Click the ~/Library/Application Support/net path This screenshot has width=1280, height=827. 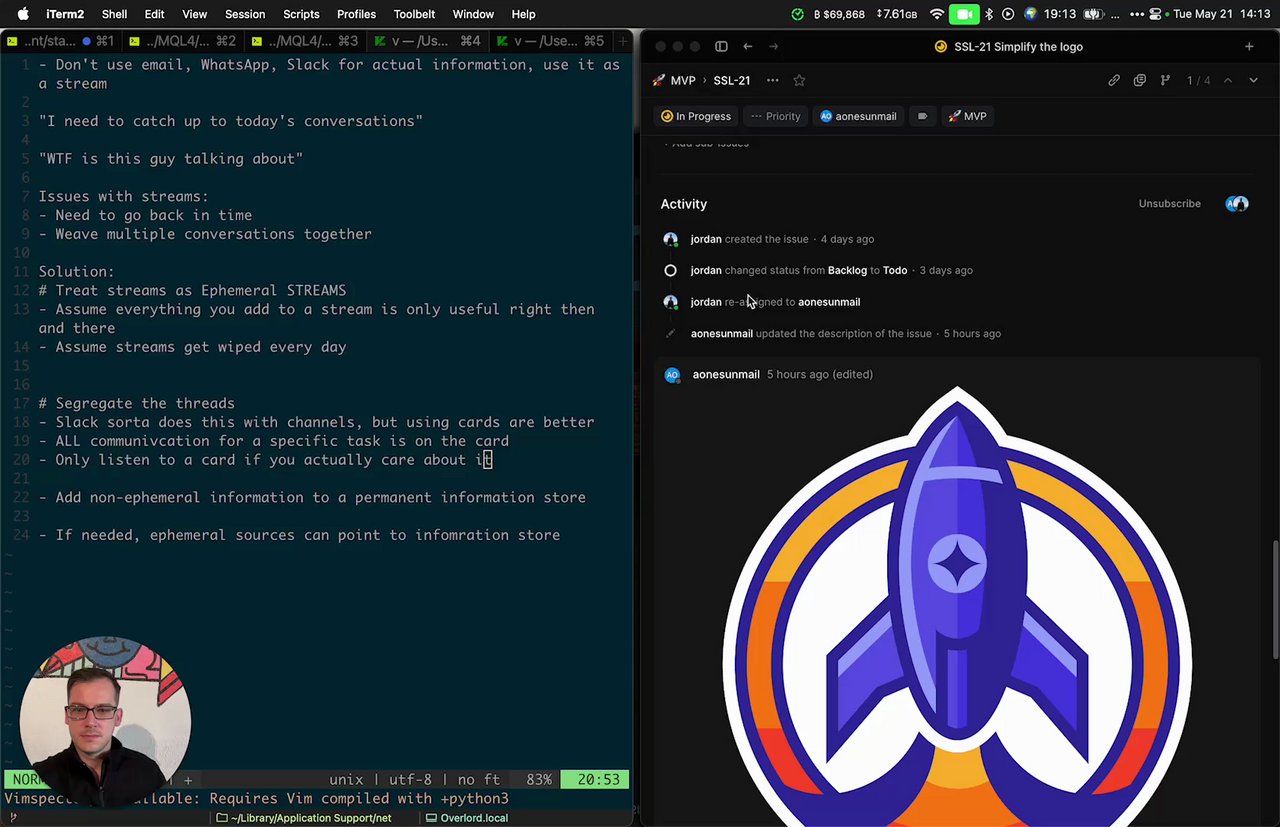[x=304, y=818]
